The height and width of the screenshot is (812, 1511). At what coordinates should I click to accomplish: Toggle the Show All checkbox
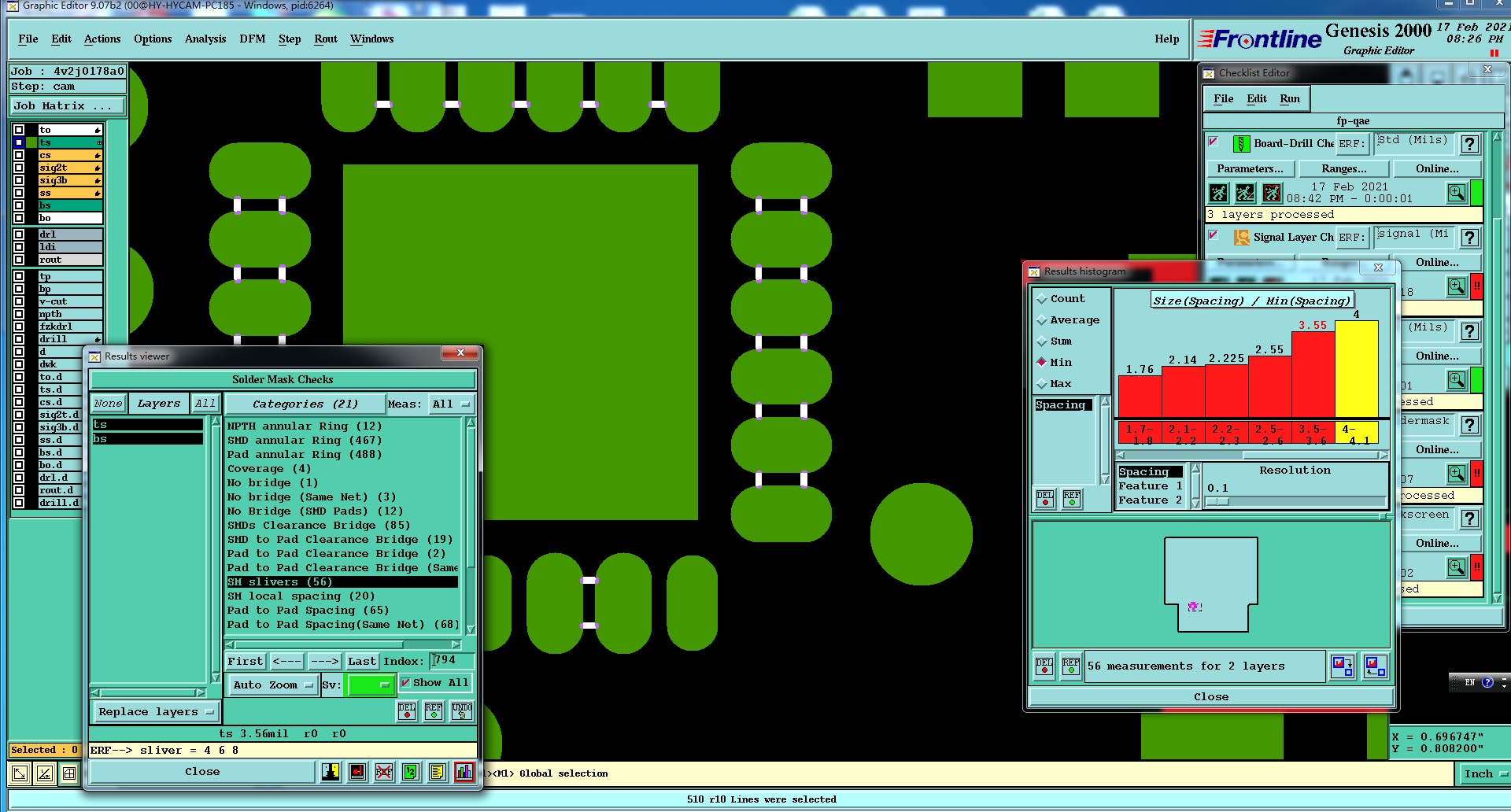pyautogui.click(x=406, y=683)
